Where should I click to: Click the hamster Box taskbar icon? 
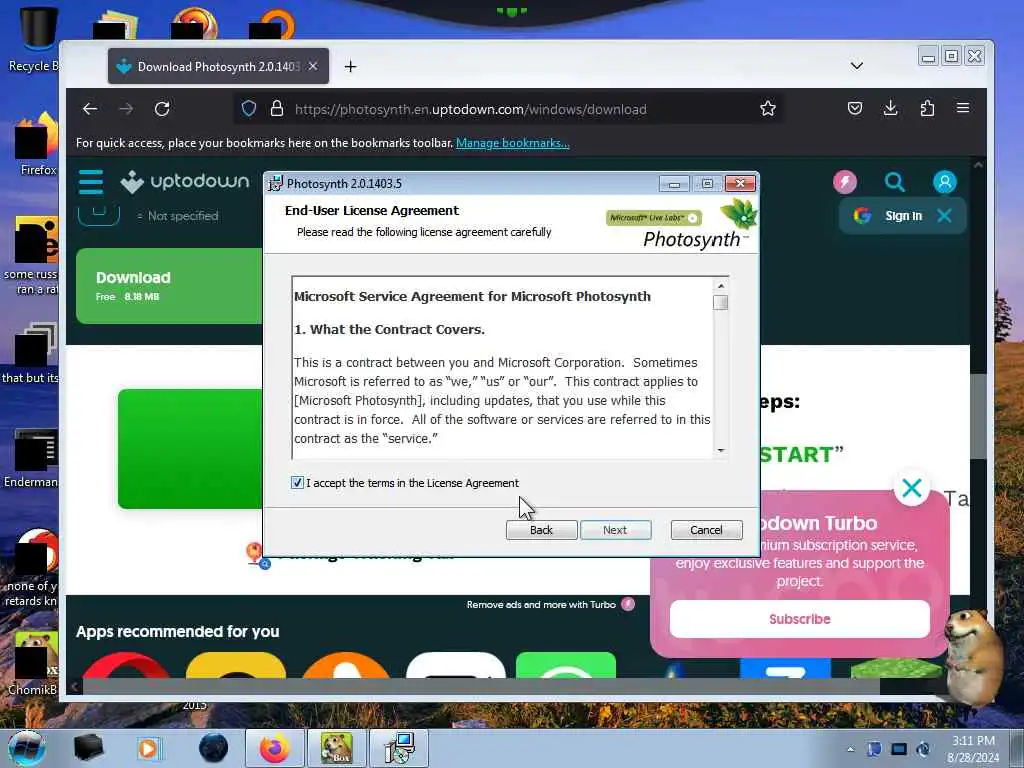[x=336, y=748]
